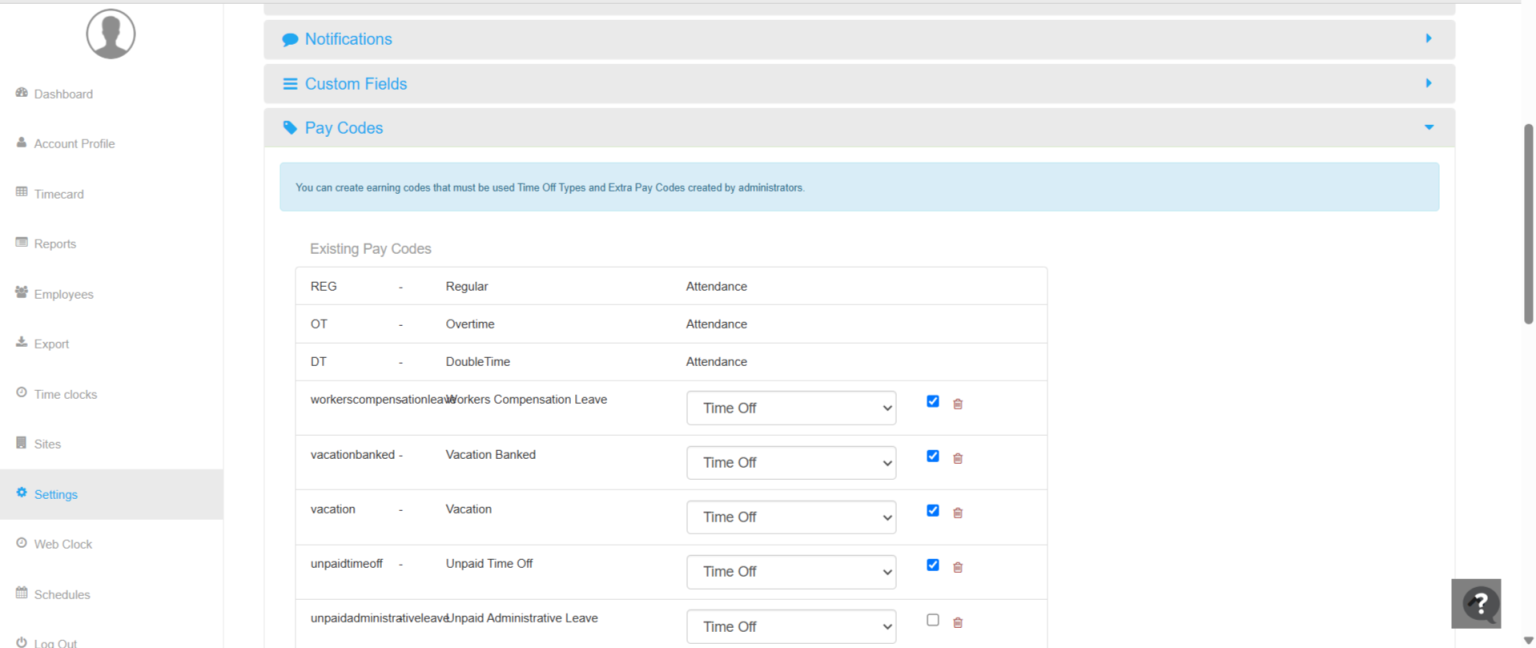The height and width of the screenshot is (648, 1536).
Task: Open the help button in bottom corner
Action: 1477,603
